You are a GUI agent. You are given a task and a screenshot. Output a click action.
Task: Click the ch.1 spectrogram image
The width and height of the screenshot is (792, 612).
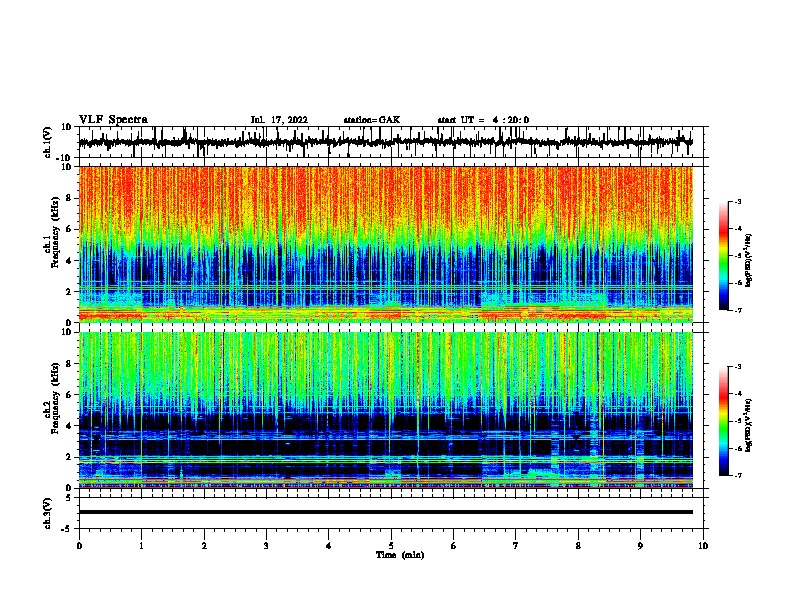pos(385,244)
